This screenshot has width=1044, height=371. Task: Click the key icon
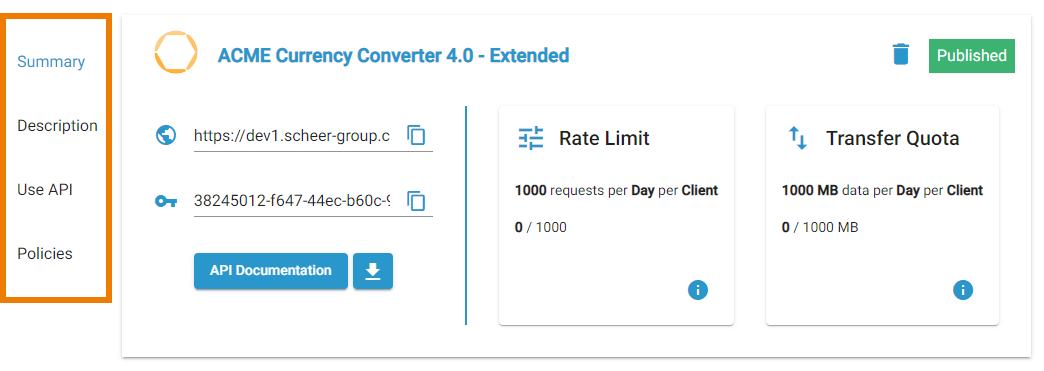[x=166, y=201]
